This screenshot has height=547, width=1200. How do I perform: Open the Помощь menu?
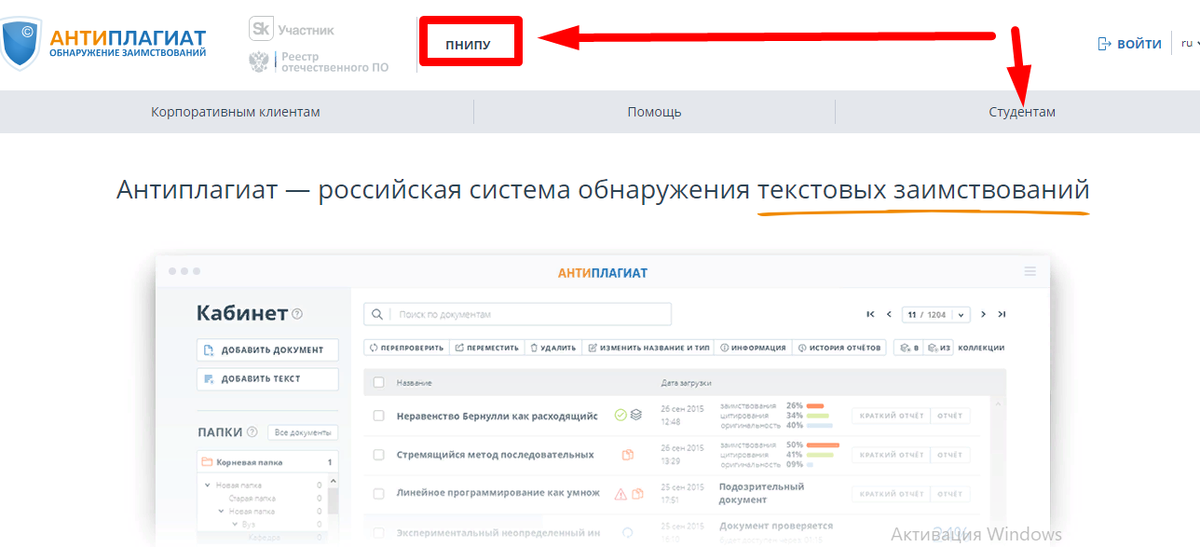pyautogui.click(x=654, y=112)
